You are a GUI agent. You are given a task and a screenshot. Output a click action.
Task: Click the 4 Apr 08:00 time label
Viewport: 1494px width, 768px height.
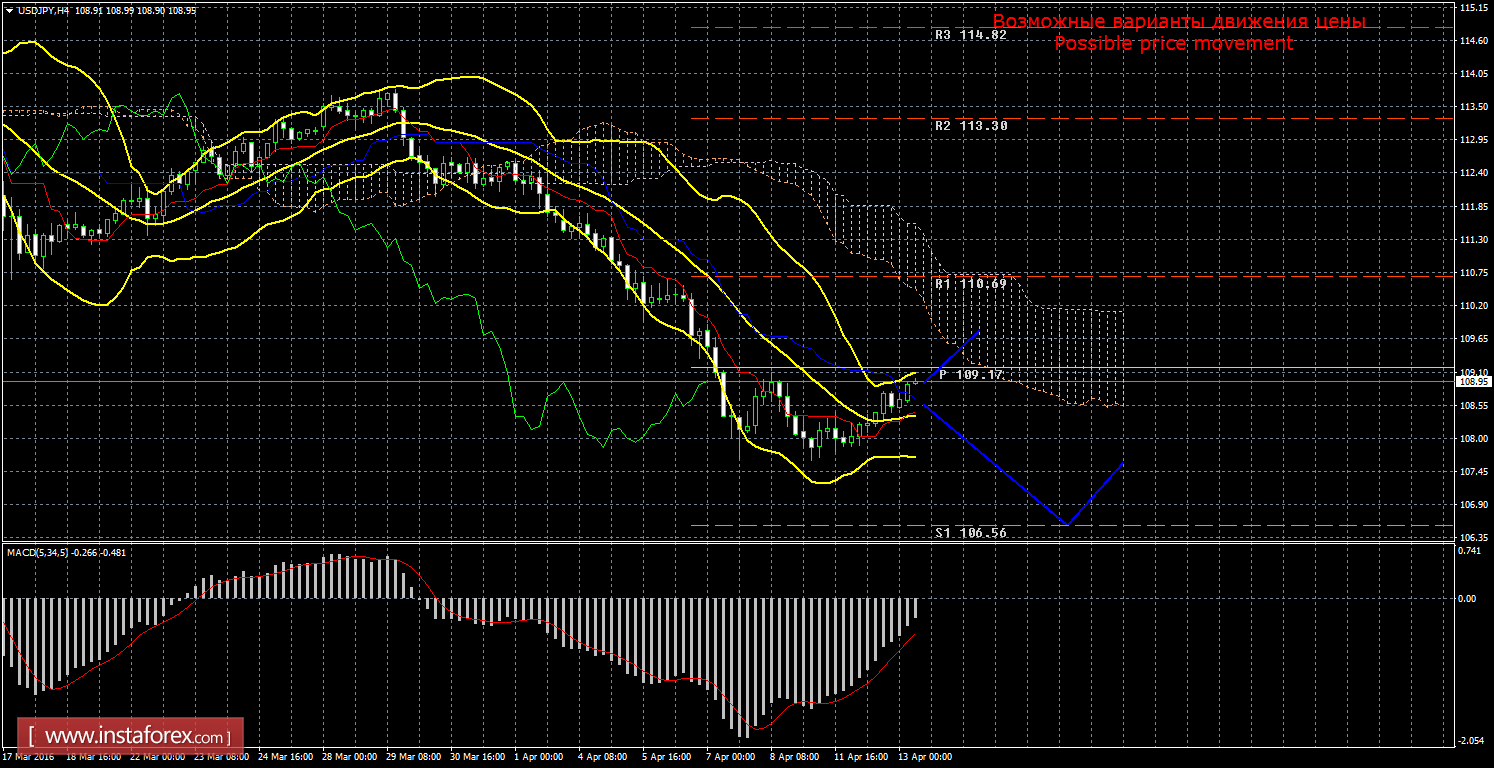tap(603, 757)
